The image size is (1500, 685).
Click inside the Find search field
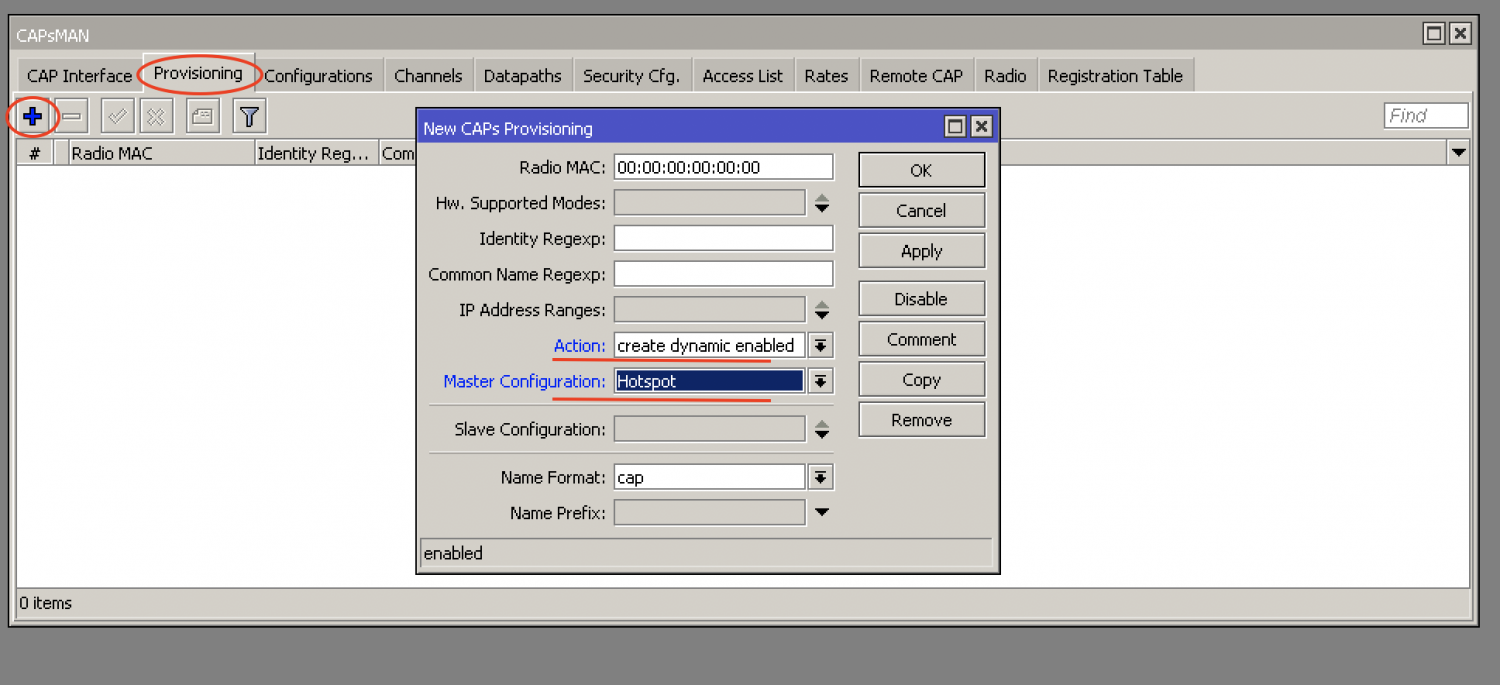coord(1425,115)
